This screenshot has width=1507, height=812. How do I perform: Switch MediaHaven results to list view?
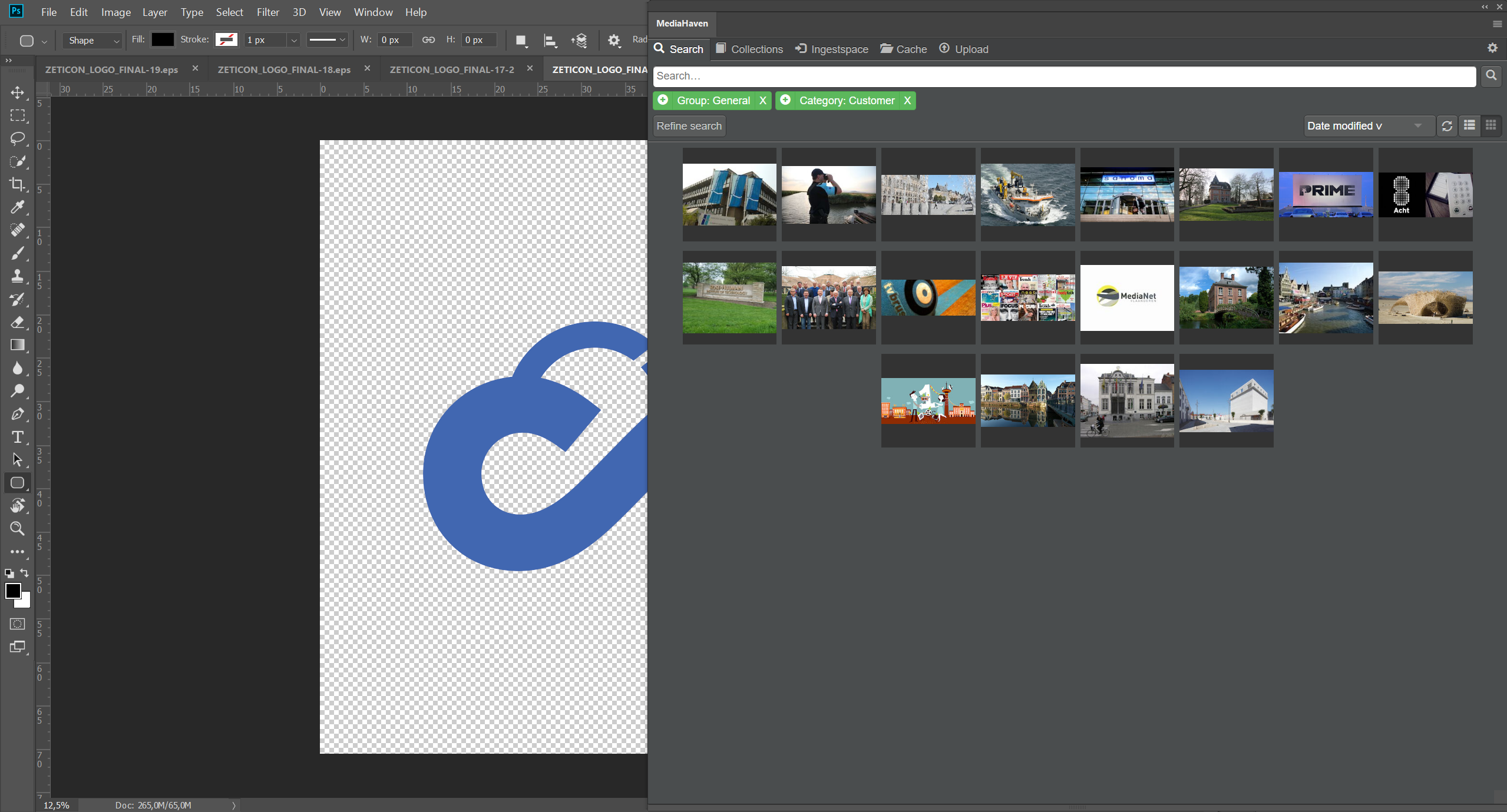pos(1469,125)
